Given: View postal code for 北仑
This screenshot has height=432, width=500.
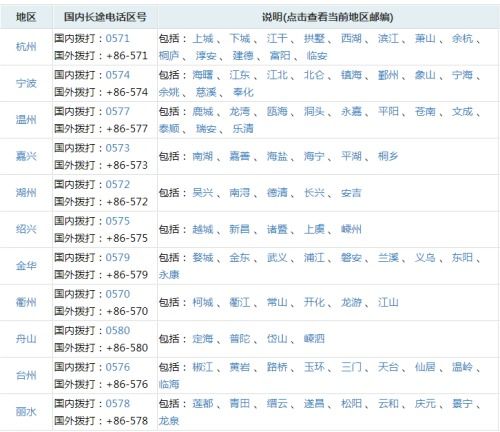Looking at the screenshot, I should click(314, 75).
